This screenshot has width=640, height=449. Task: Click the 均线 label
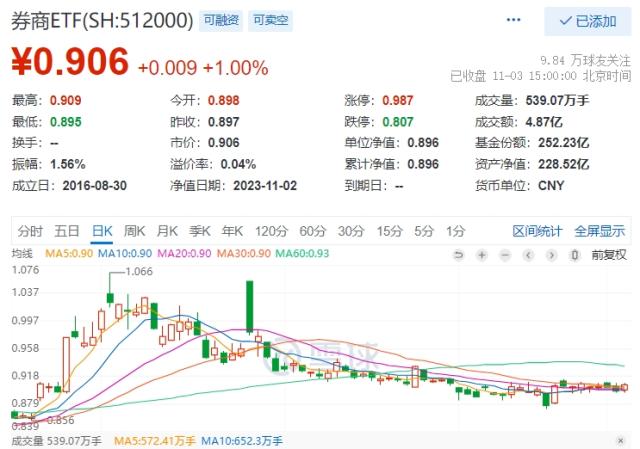[x=22, y=253]
